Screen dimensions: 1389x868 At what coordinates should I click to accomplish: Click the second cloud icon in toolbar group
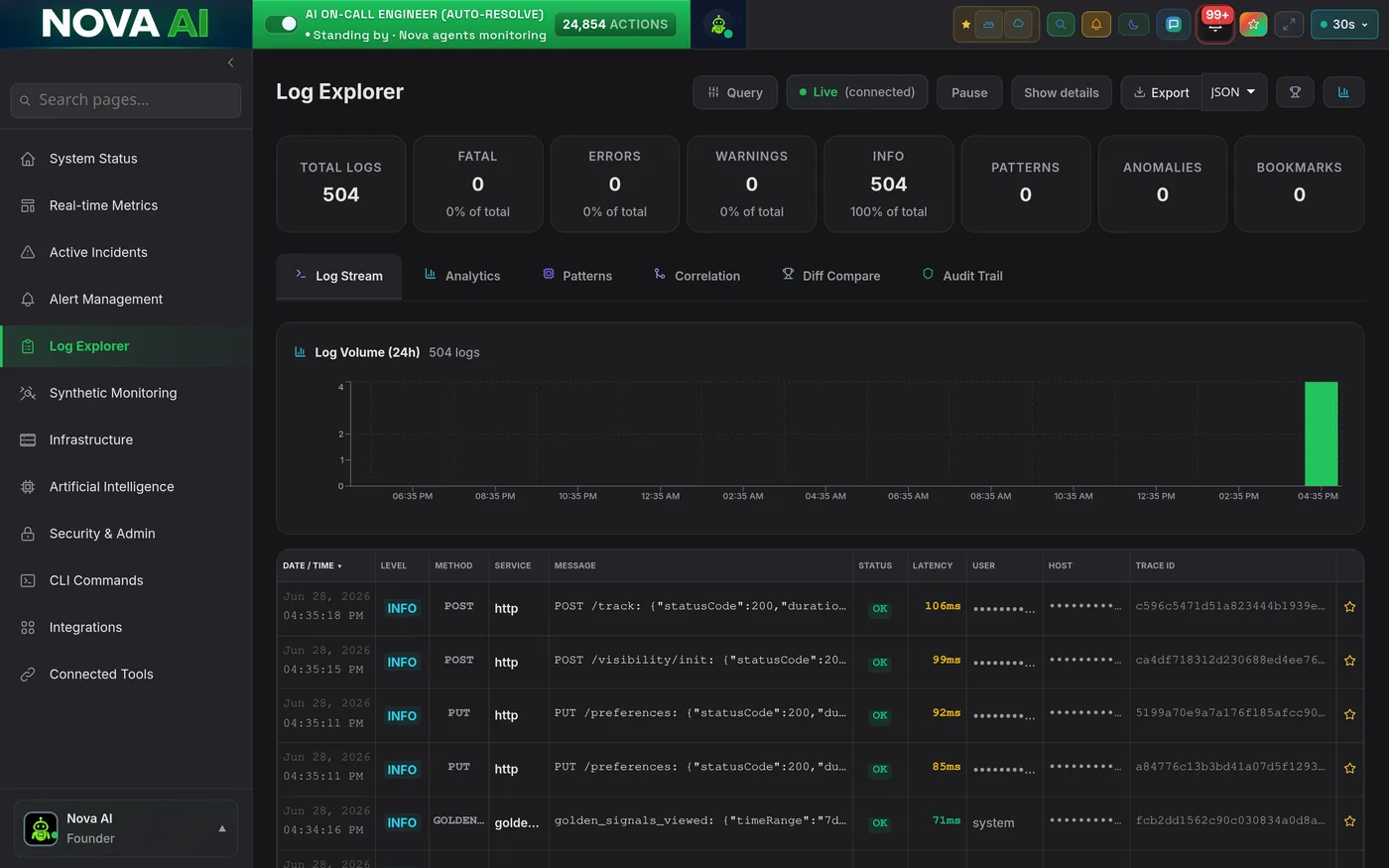click(1018, 25)
